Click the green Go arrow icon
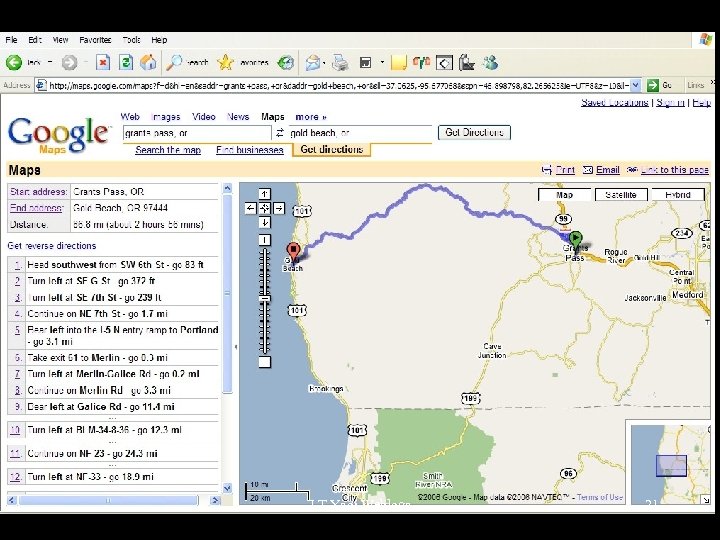The width and height of the screenshot is (720, 540). [652, 85]
